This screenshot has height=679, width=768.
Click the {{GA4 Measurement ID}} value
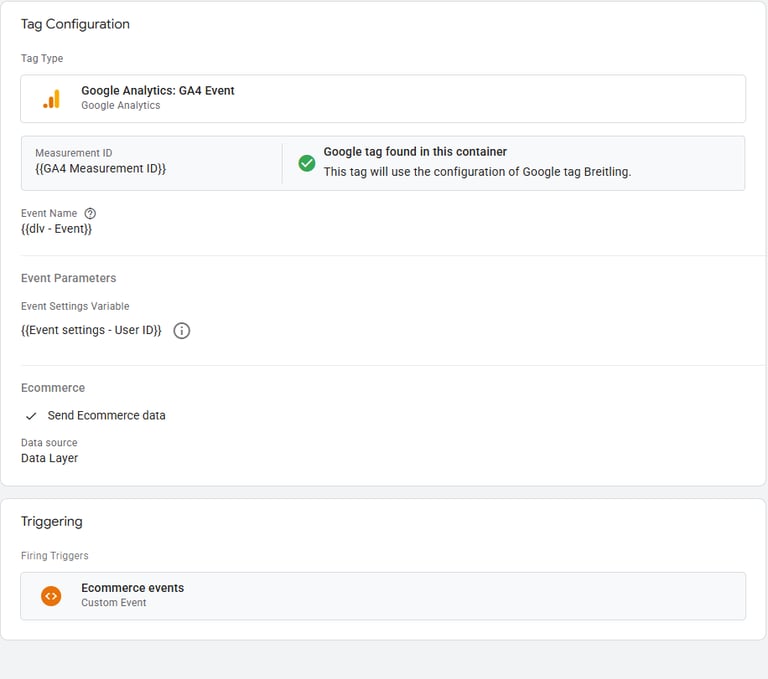[x=100, y=169]
